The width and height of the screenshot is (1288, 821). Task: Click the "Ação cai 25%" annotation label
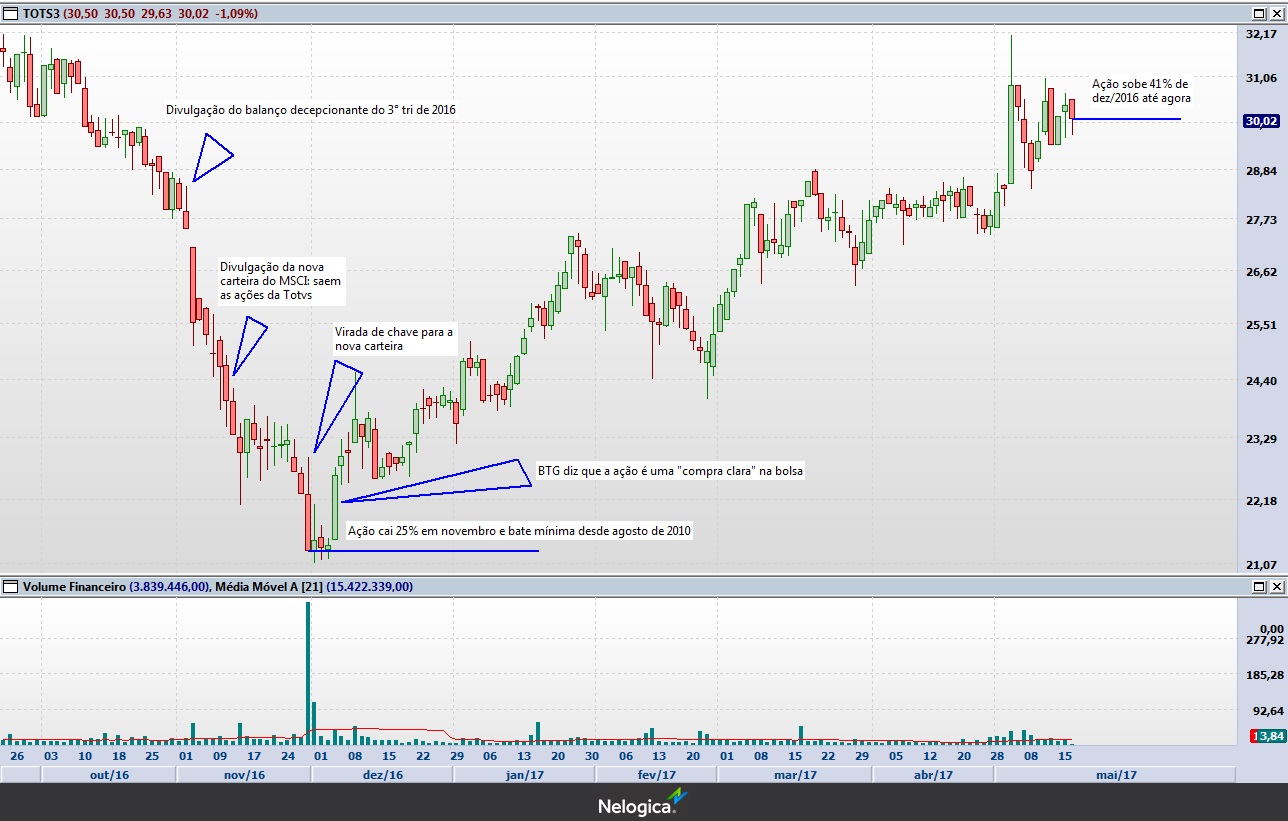click(x=518, y=531)
